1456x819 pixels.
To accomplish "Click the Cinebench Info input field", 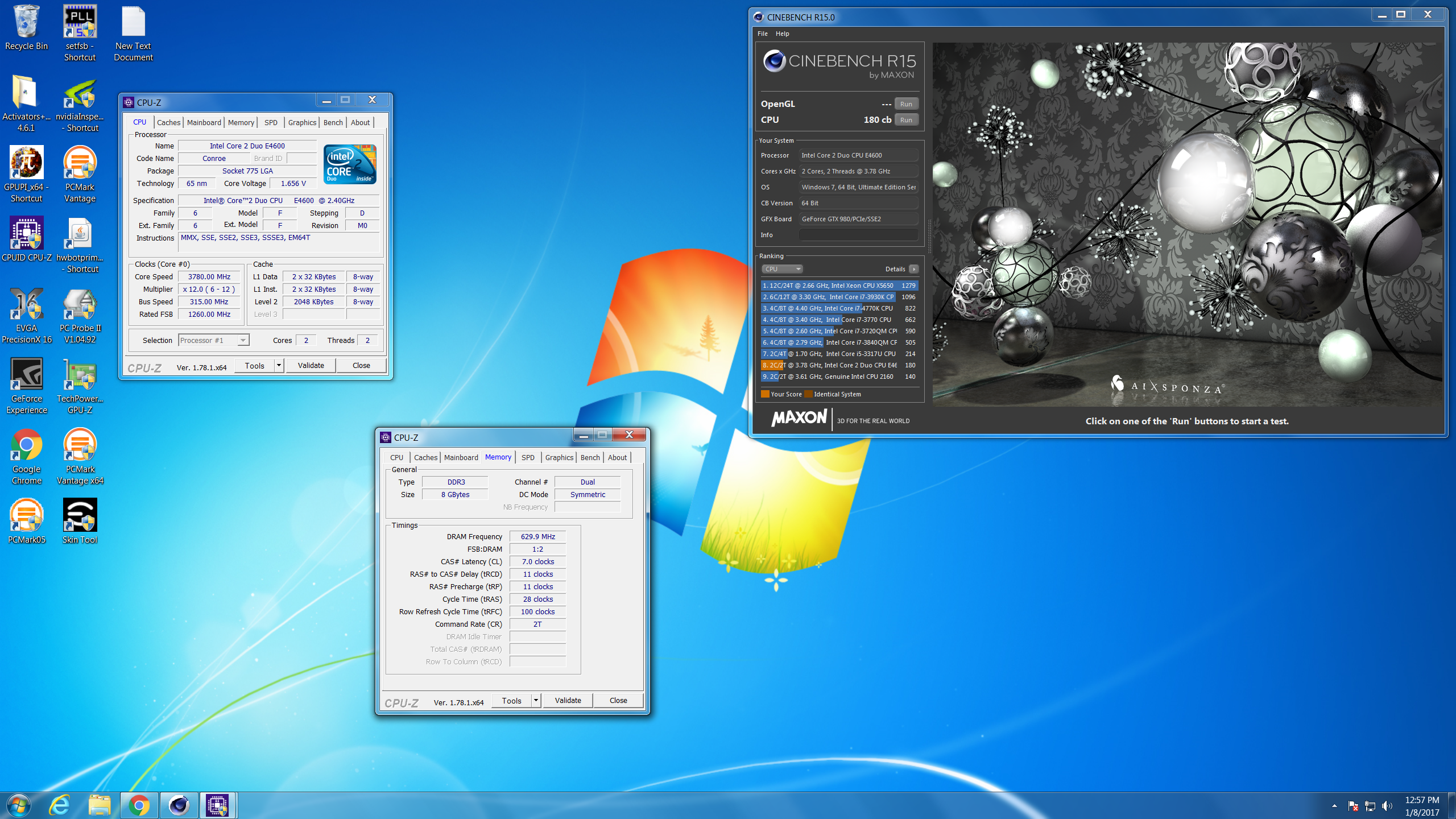I will (x=859, y=235).
